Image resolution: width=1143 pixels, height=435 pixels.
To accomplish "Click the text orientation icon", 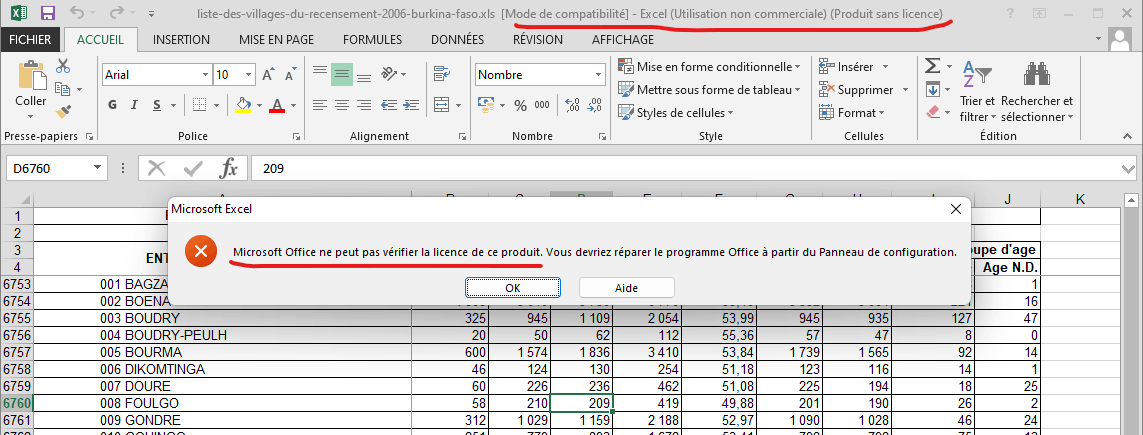I will (390, 74).
